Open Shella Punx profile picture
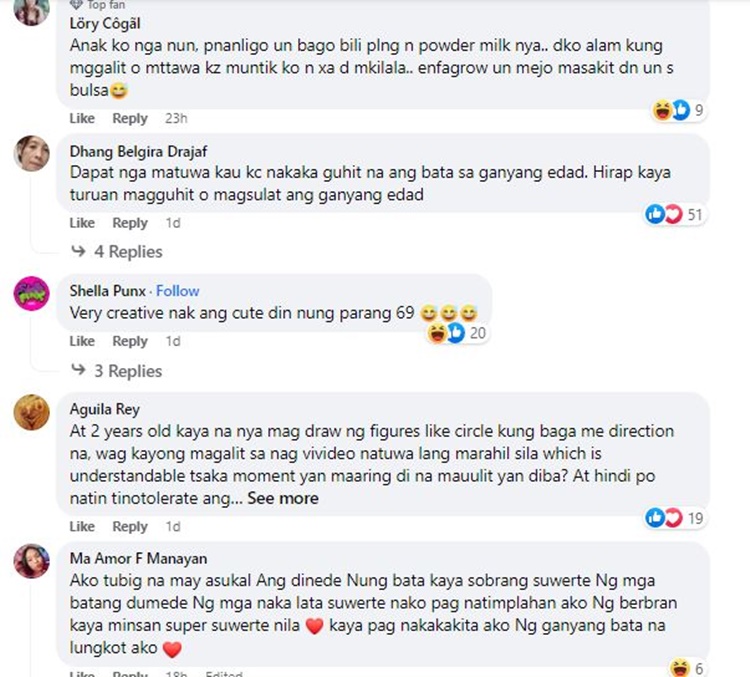This screenshot has height=677, width=750. [32, 293]
